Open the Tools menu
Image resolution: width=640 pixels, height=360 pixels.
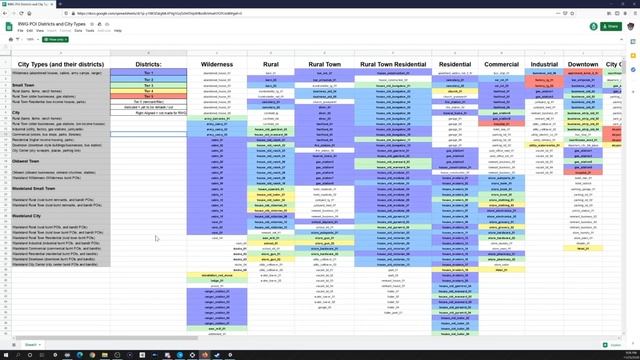click(90, 31)
